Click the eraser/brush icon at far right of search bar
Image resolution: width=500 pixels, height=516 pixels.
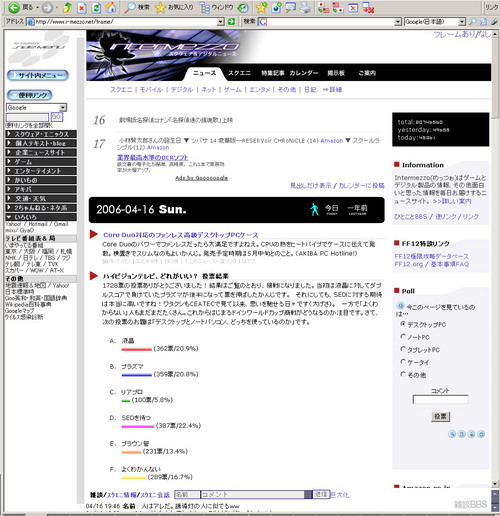coord(494,22)
